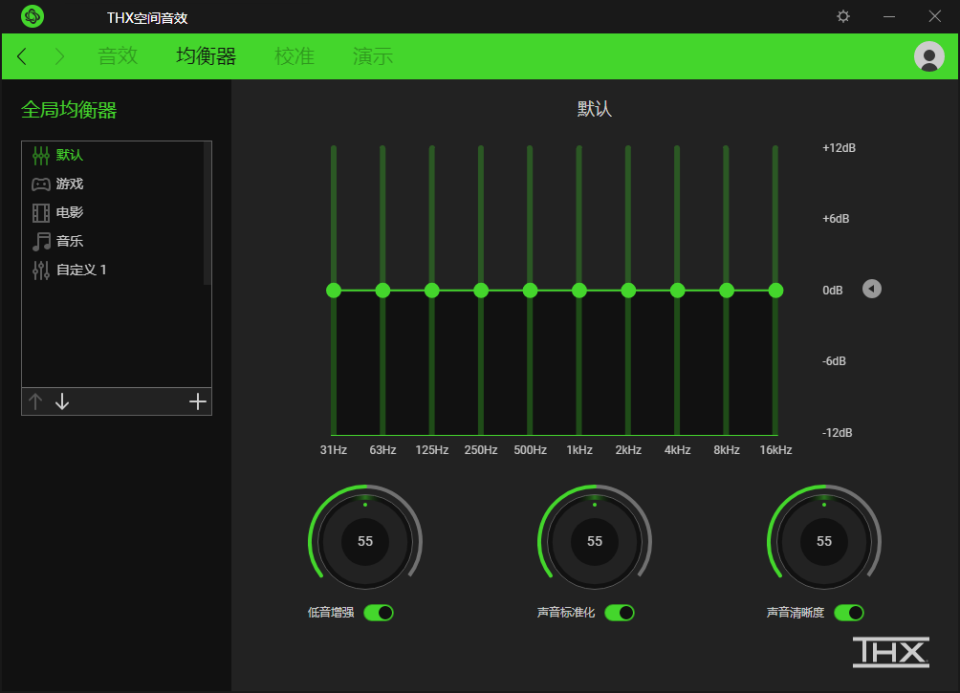Click the +12dB scale label

839,148
